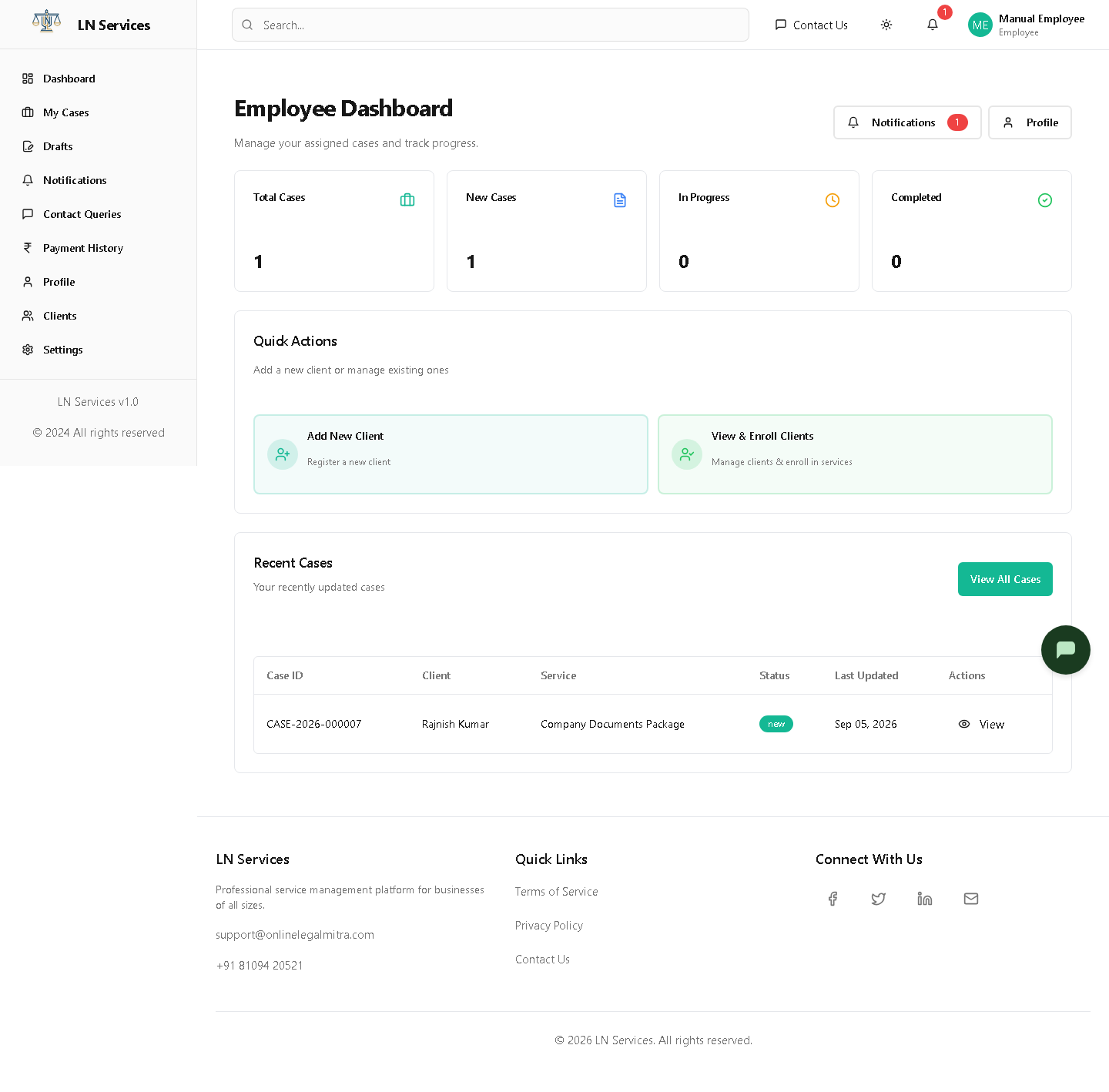Click the red badge on header bell
1109x1092 pixels.
pos(945,12)
